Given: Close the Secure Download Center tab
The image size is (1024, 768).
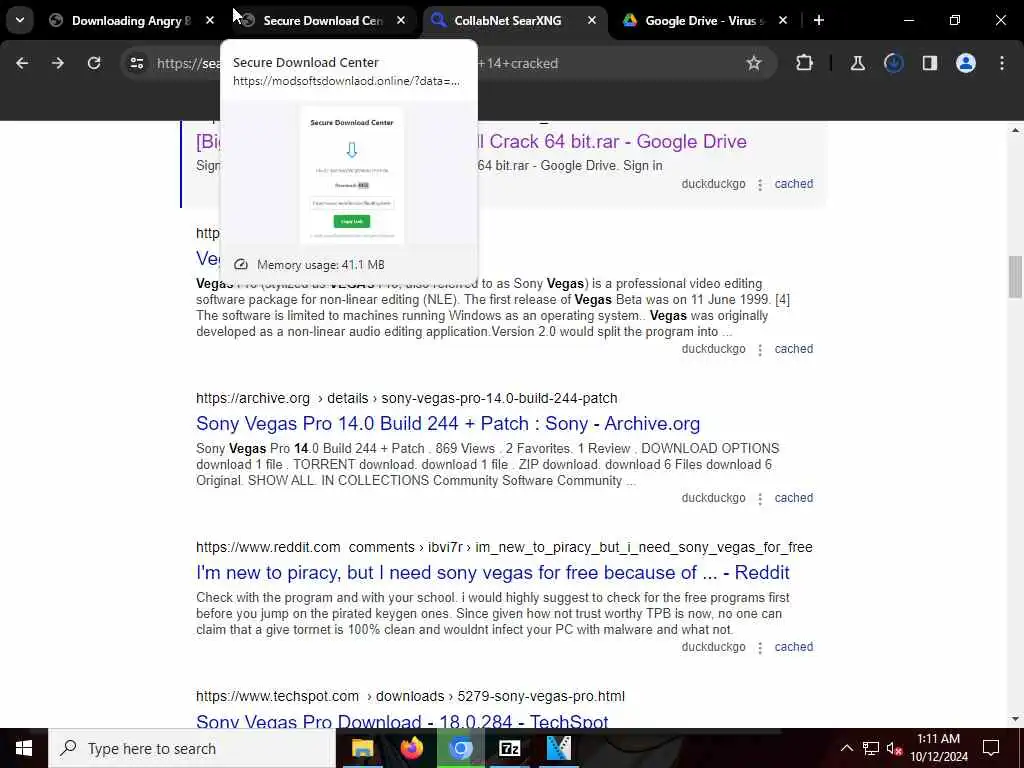Looking at the screenshot, I should click(401, 21).
